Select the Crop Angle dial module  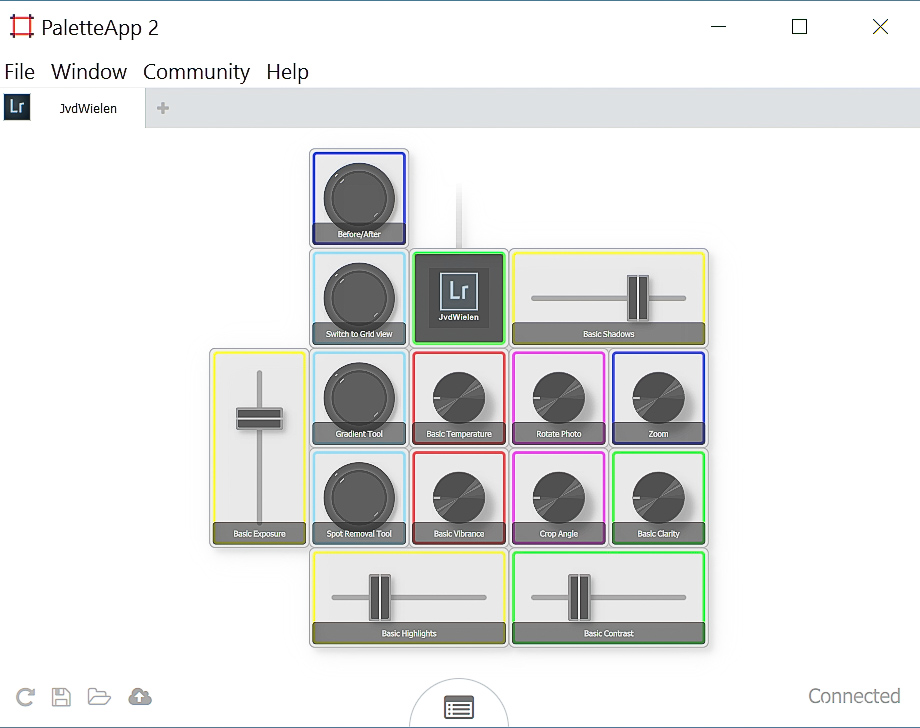559,497
